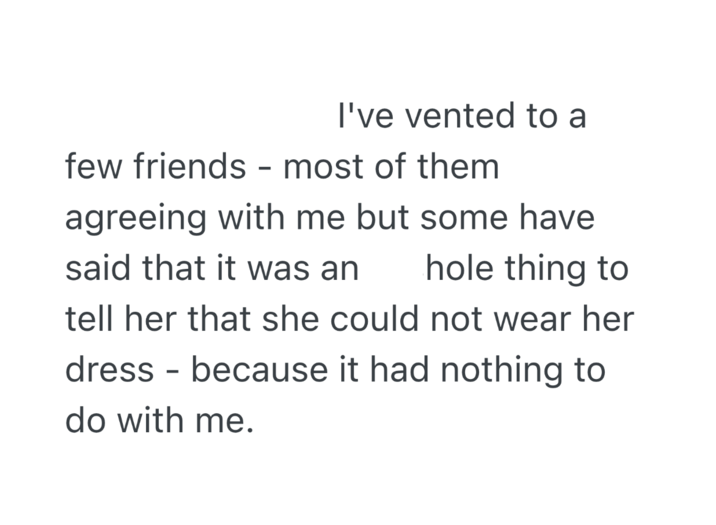Screen dimensions: 716x525
Task: Click the word "hole" after the blank gap
Action: [461, 269]
